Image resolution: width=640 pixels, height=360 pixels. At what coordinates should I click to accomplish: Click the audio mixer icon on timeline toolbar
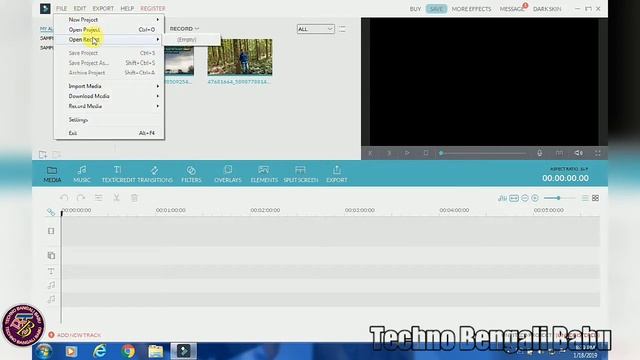502,198
